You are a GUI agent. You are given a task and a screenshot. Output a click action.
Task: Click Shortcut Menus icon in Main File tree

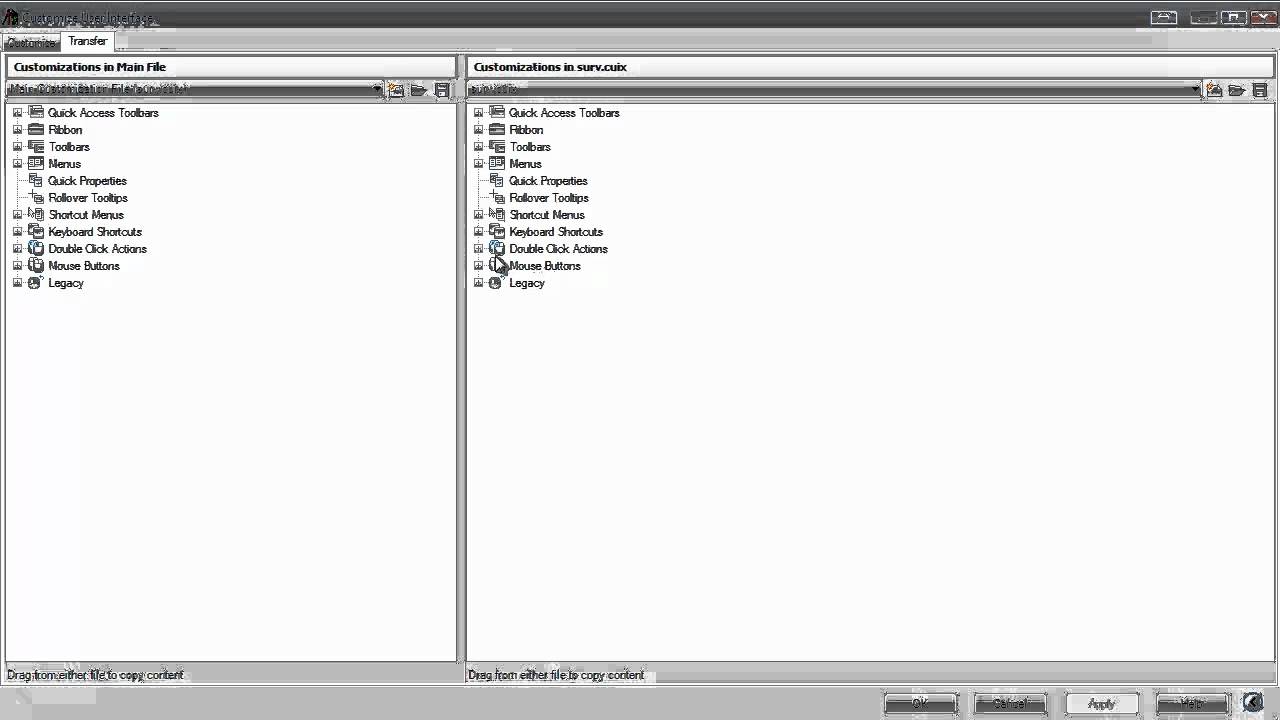point(36,215)
